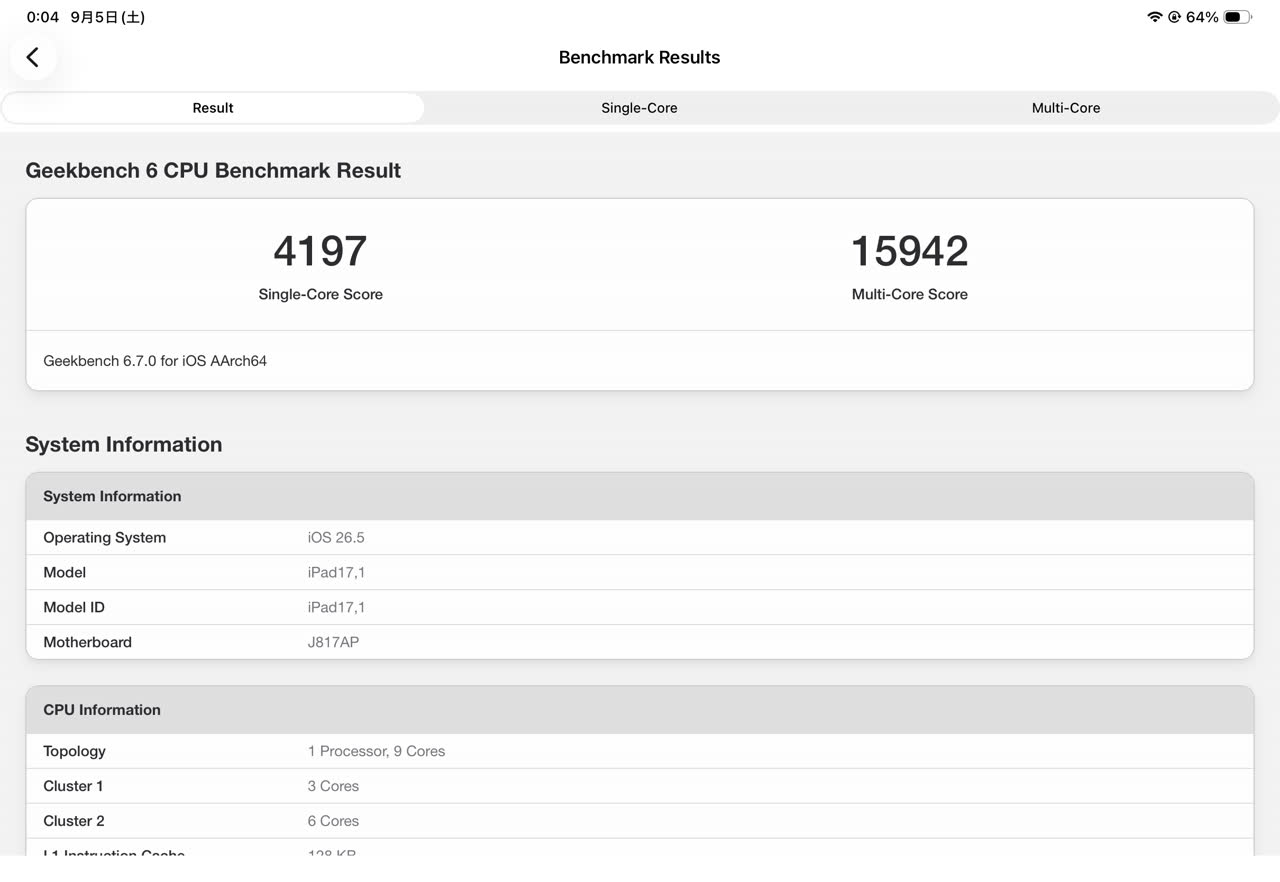Tap Geekbench 6.7.0 for iOS AArch64 text

point(155,361)
